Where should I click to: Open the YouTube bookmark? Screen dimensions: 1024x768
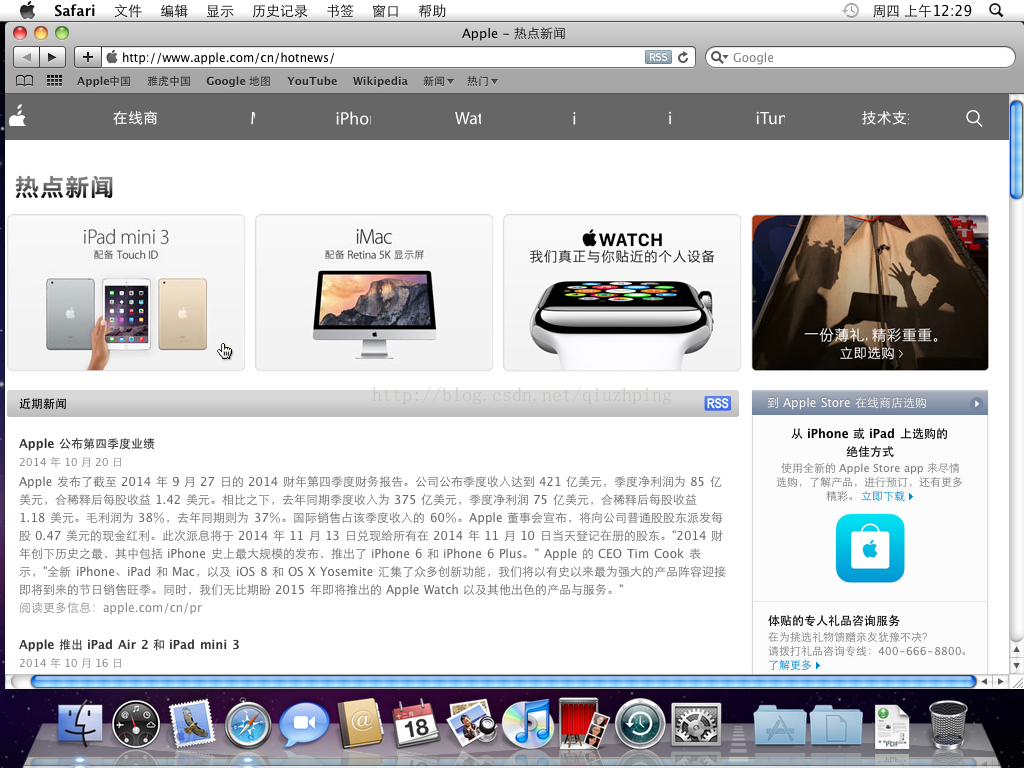pos(312,81)
